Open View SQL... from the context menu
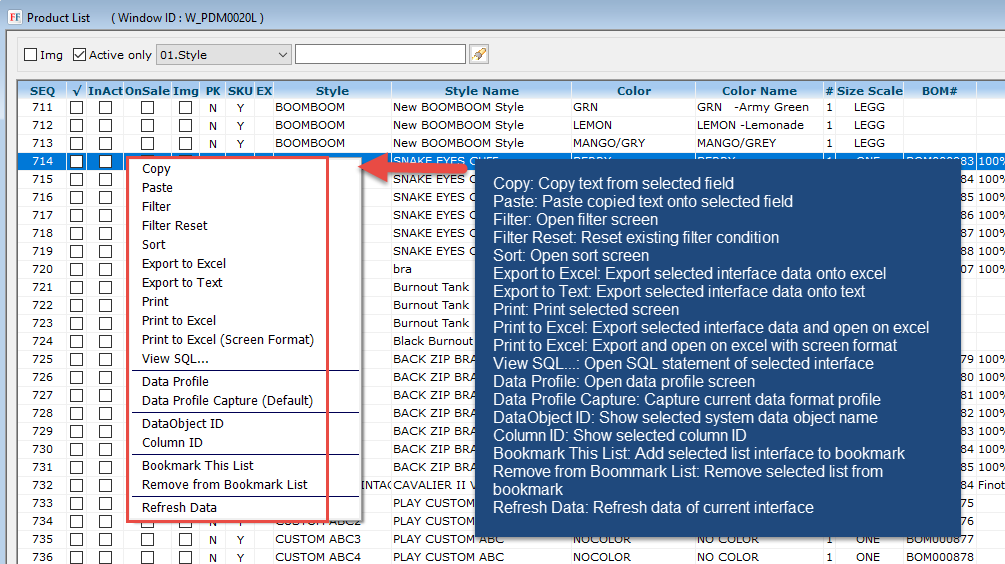This screenshot has height=564, width=1005. [x=175, y=359]
